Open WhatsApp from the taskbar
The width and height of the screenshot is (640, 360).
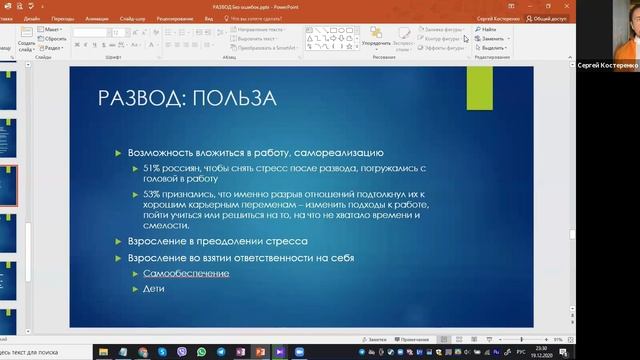pos(202,352)
